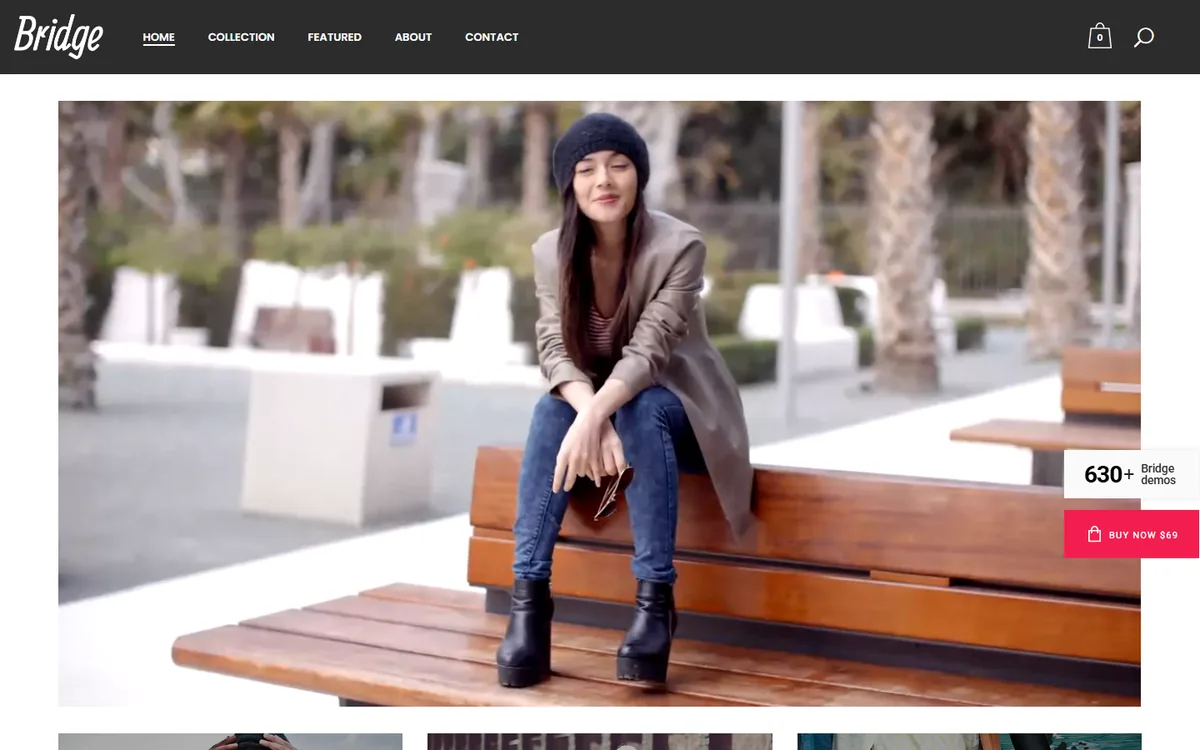Select the Home menu item
Viewport: 1200px width, 750px height.
click(159, 37)
